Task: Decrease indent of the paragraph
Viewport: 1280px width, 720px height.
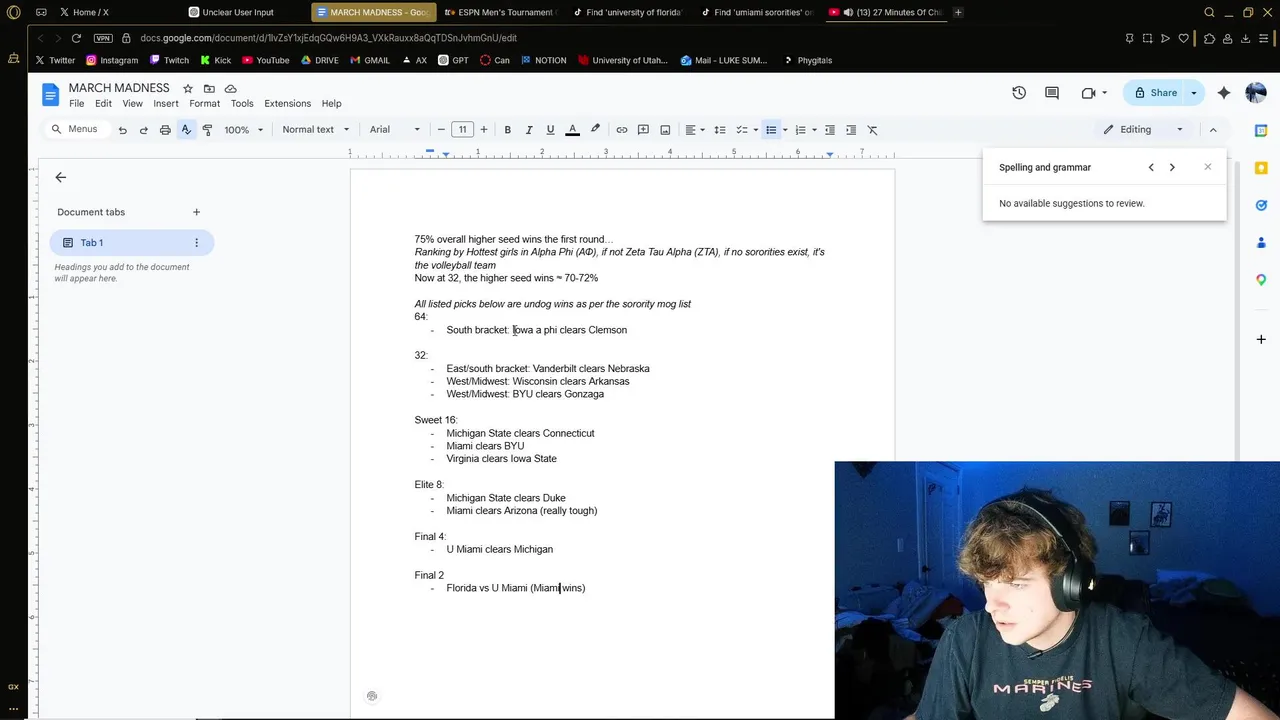Action: [x=829, y=130]
